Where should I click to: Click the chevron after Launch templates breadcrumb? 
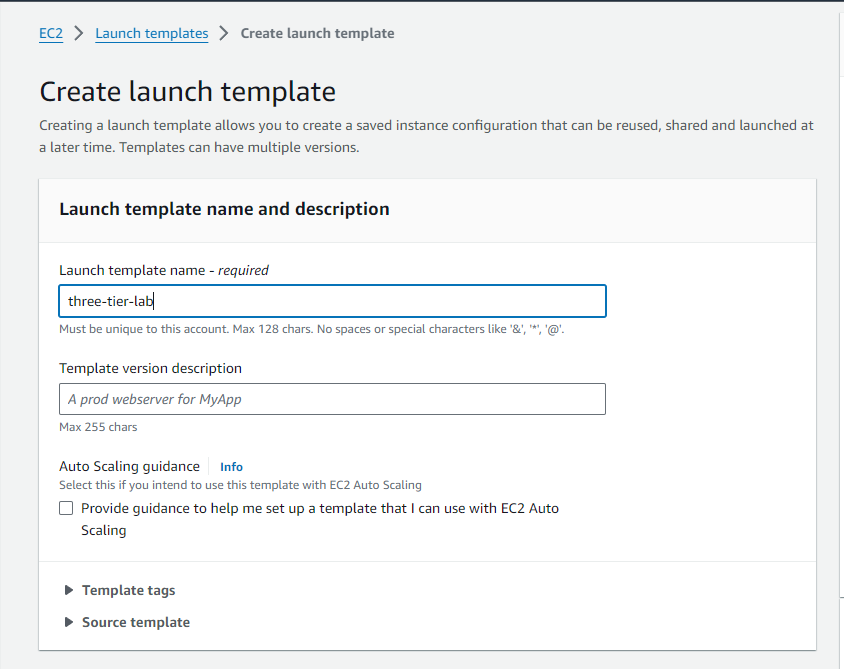point(224,33)
